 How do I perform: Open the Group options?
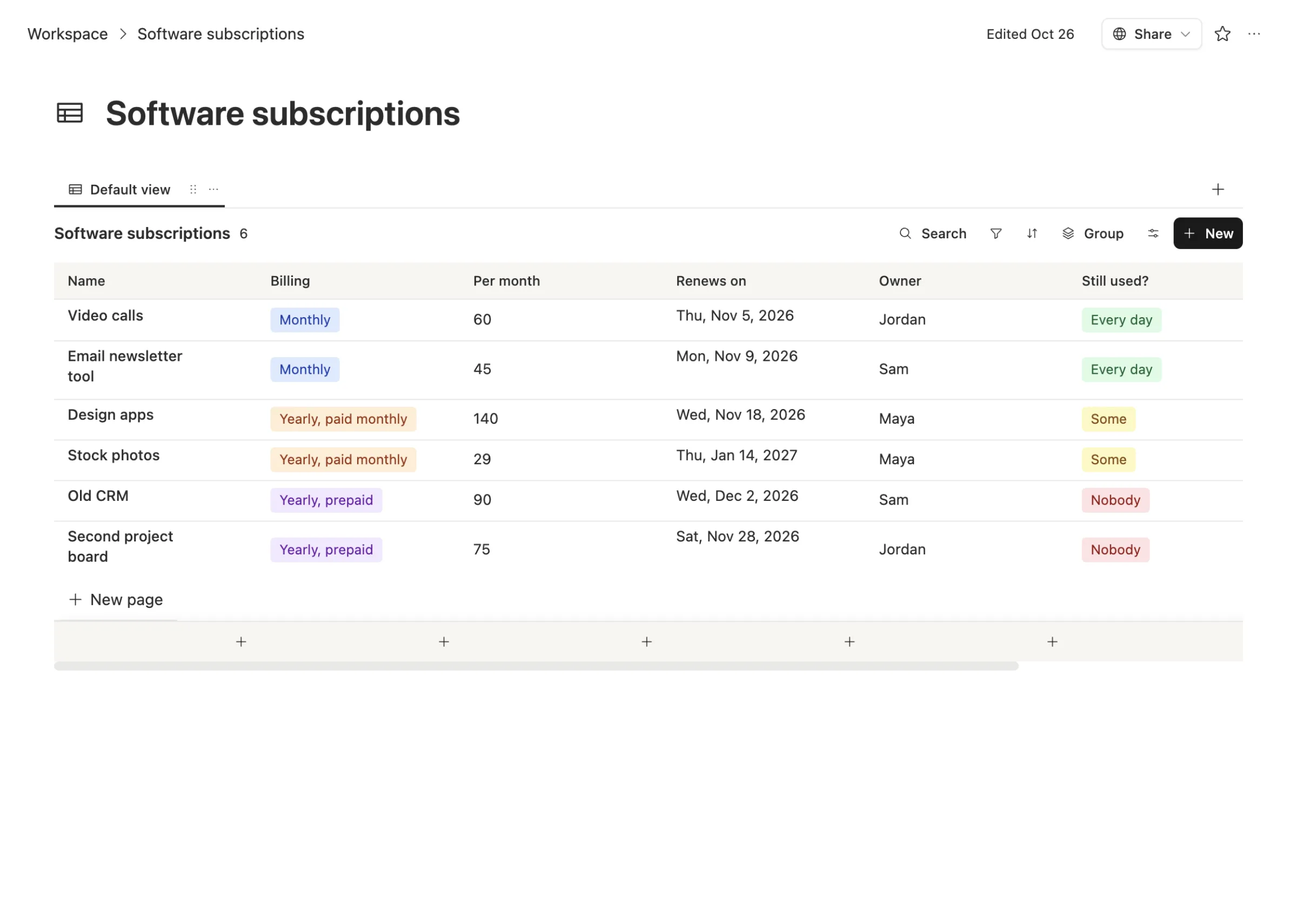pos(1093,233)
